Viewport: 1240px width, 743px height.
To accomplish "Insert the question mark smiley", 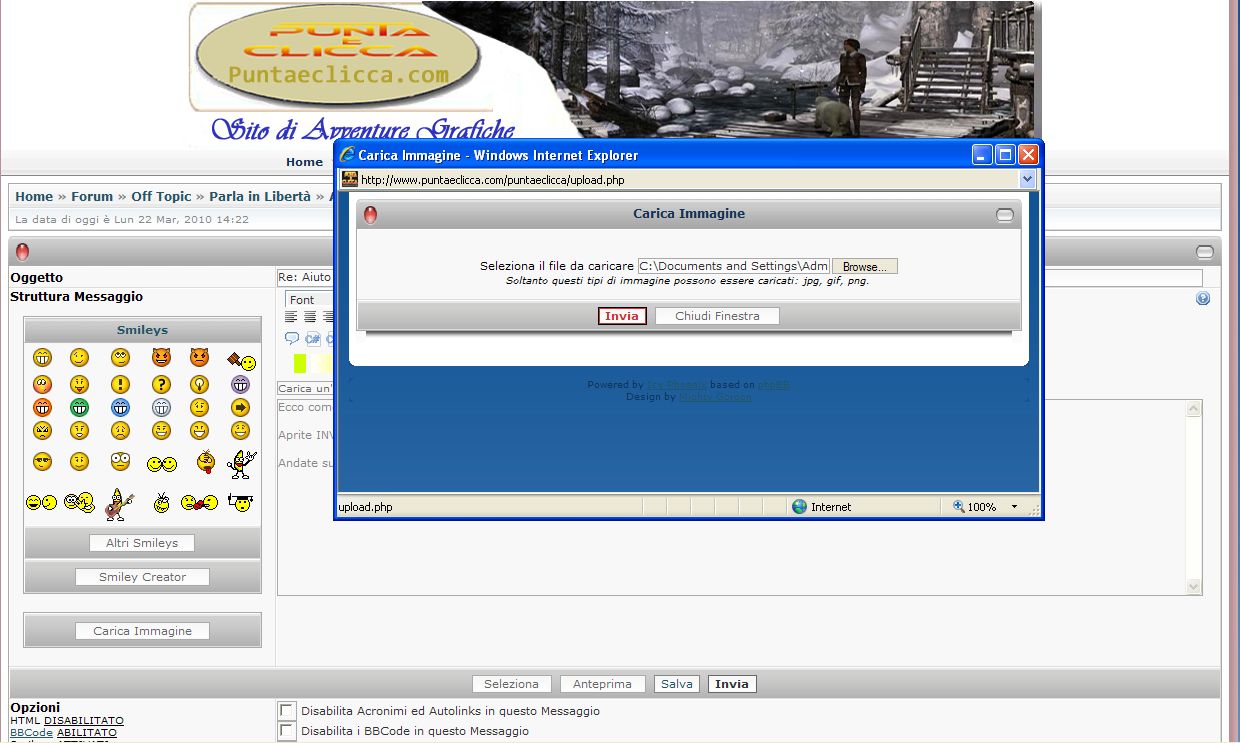I will tap(161, 384).
